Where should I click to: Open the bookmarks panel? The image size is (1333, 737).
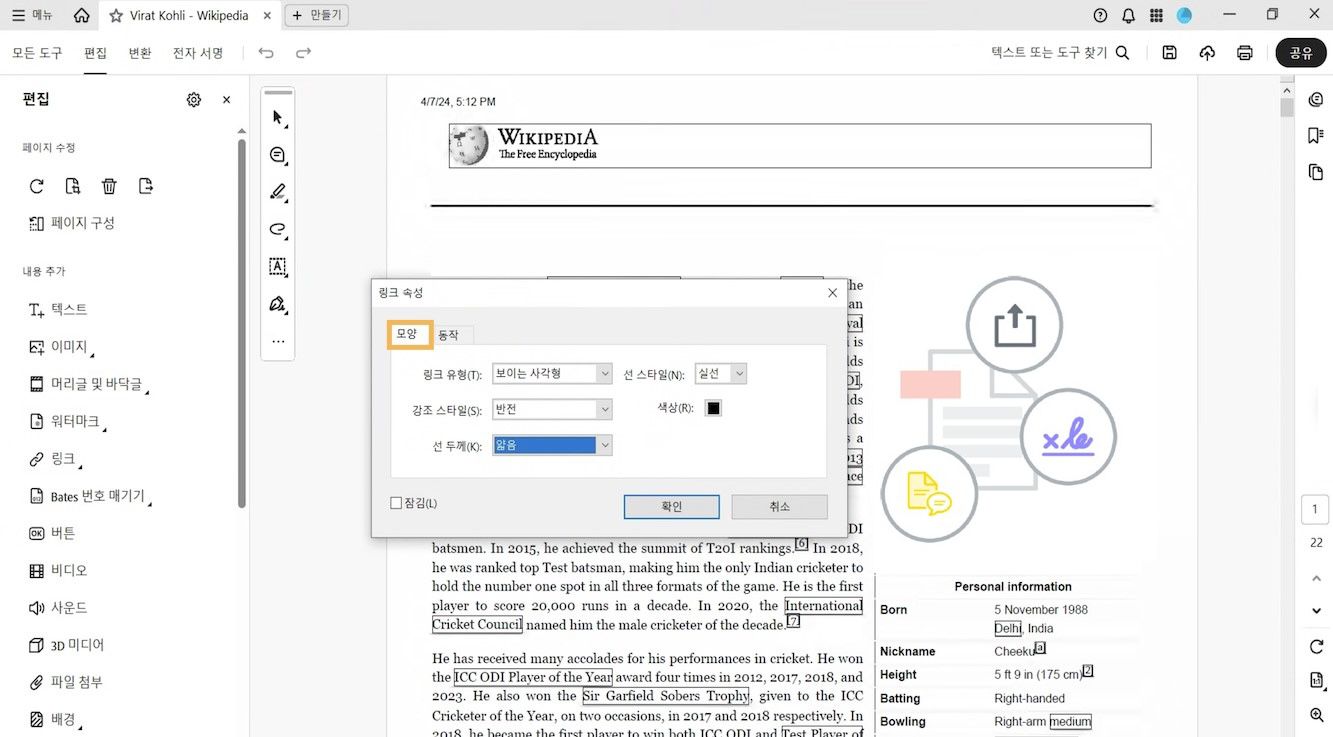1316,136
